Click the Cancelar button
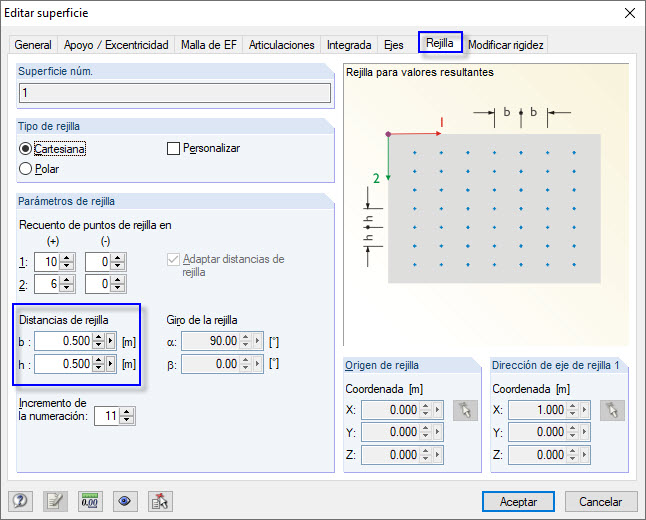This screenshot has height=520, width=646. [x=601, y=501]
